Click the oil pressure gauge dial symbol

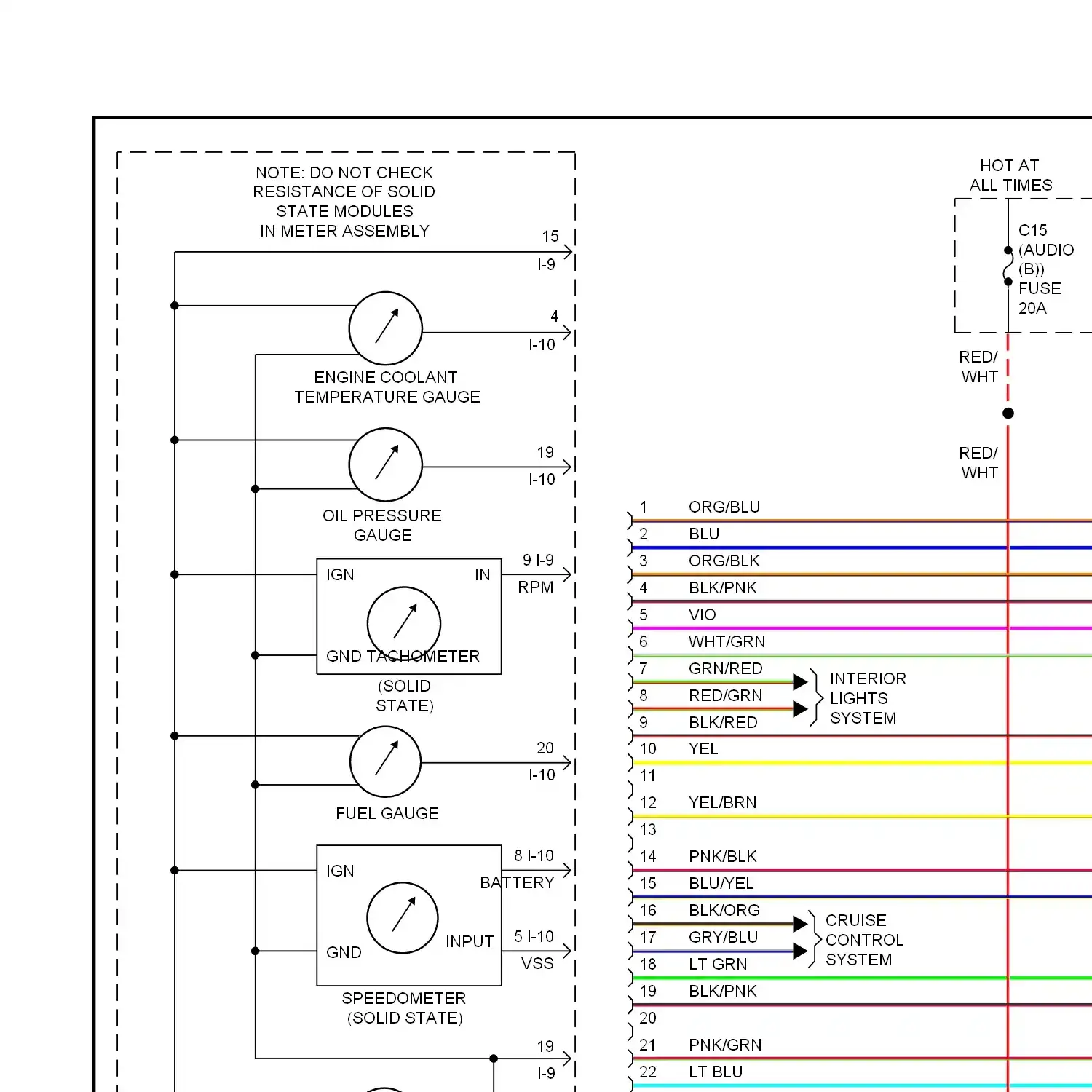coord(386,464)
